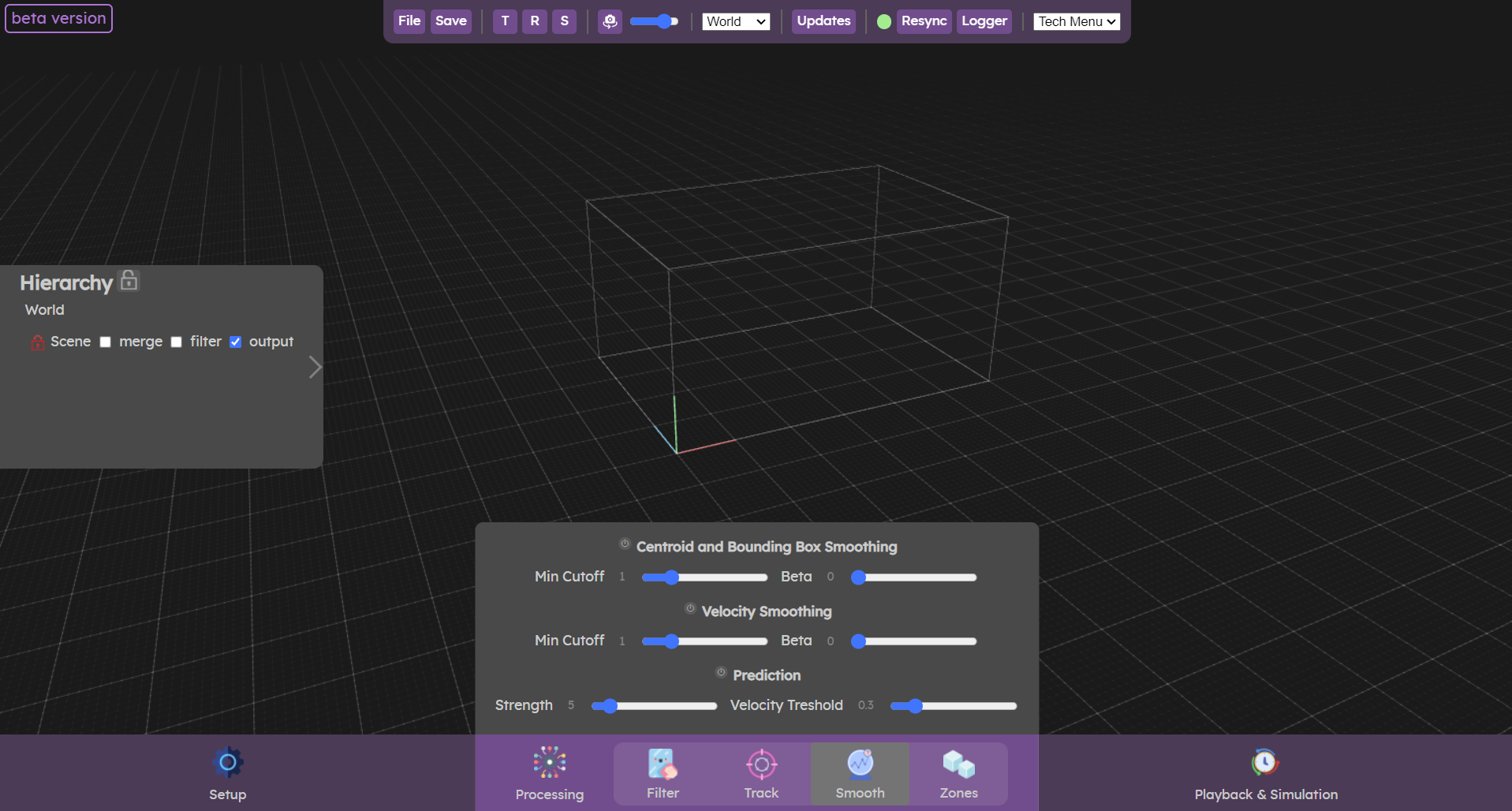The width and height of the screenshot is (1512, 811).
Task: Open the Tech Menu dropdown
Action: [x=1076, y=21]
